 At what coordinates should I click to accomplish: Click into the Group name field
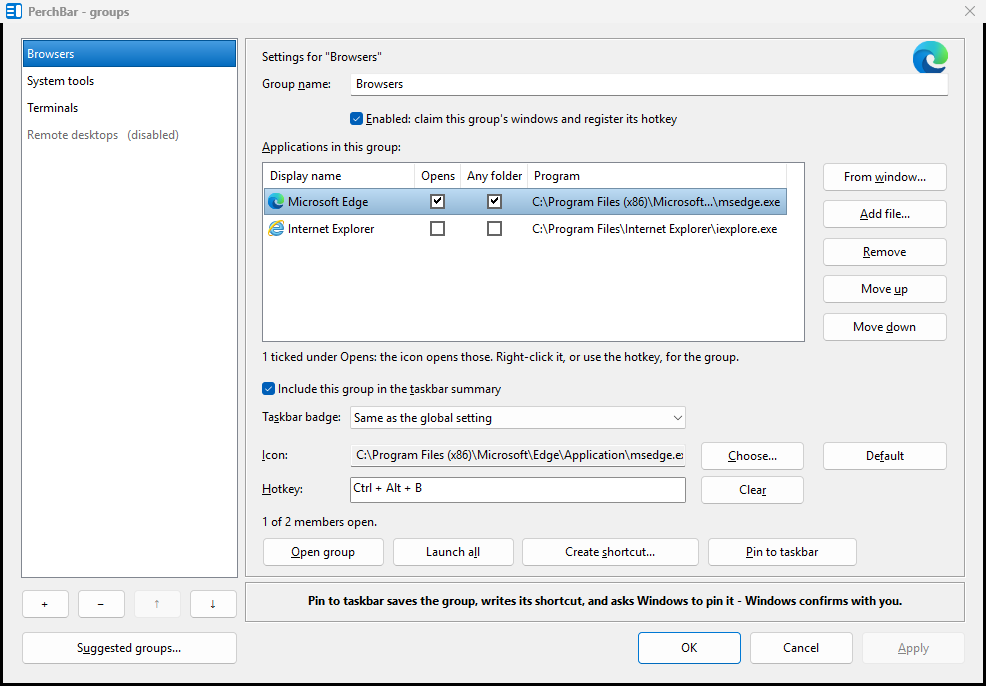click(x=649, y=84)
